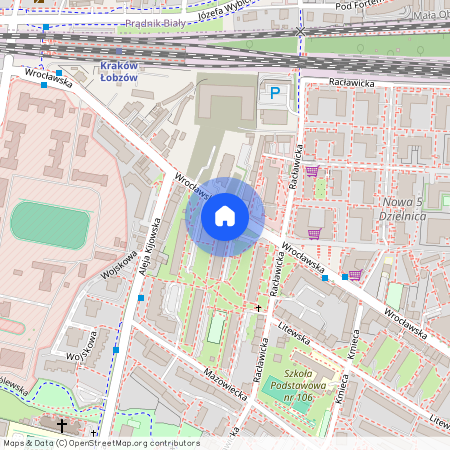Select the Mazowiecka street label
450x450 pixels.
coord(226,384)
